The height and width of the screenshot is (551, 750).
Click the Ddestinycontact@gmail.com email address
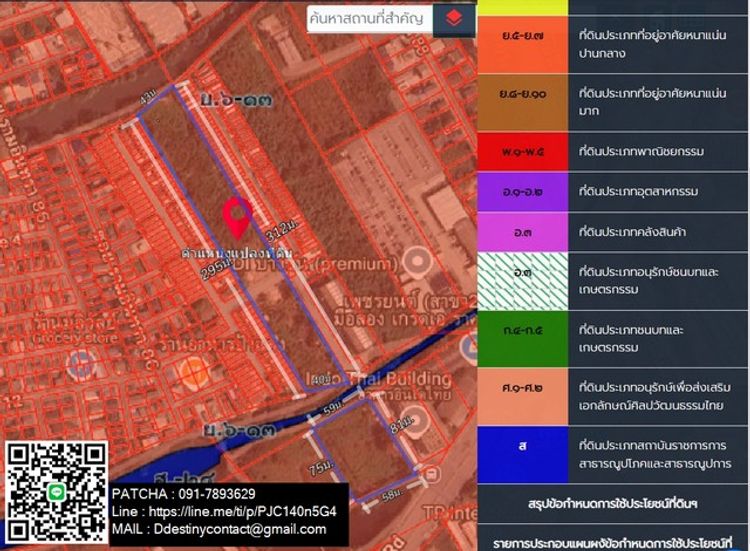(221, 529)
